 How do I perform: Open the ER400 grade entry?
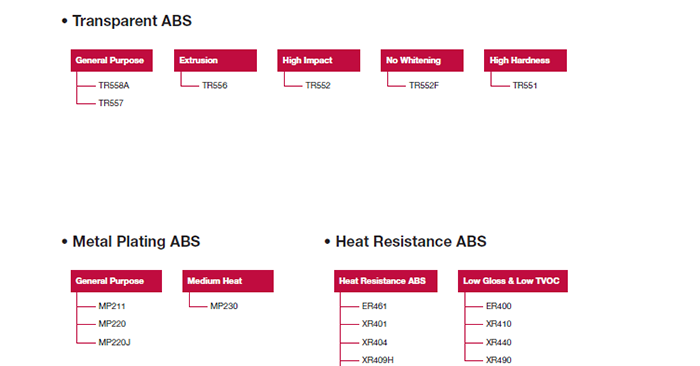click(x=499, y=306)
